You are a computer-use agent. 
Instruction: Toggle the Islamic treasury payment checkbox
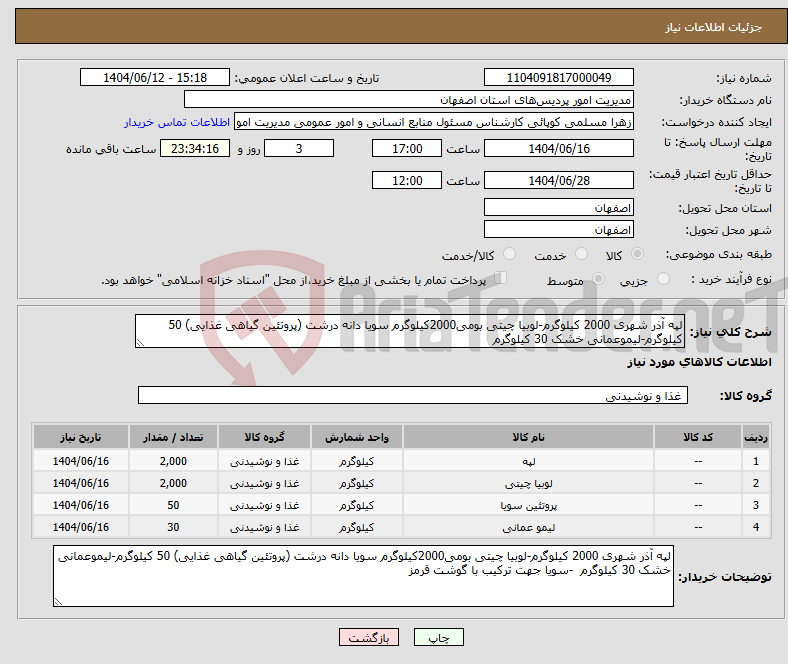(x=502, y=279)
